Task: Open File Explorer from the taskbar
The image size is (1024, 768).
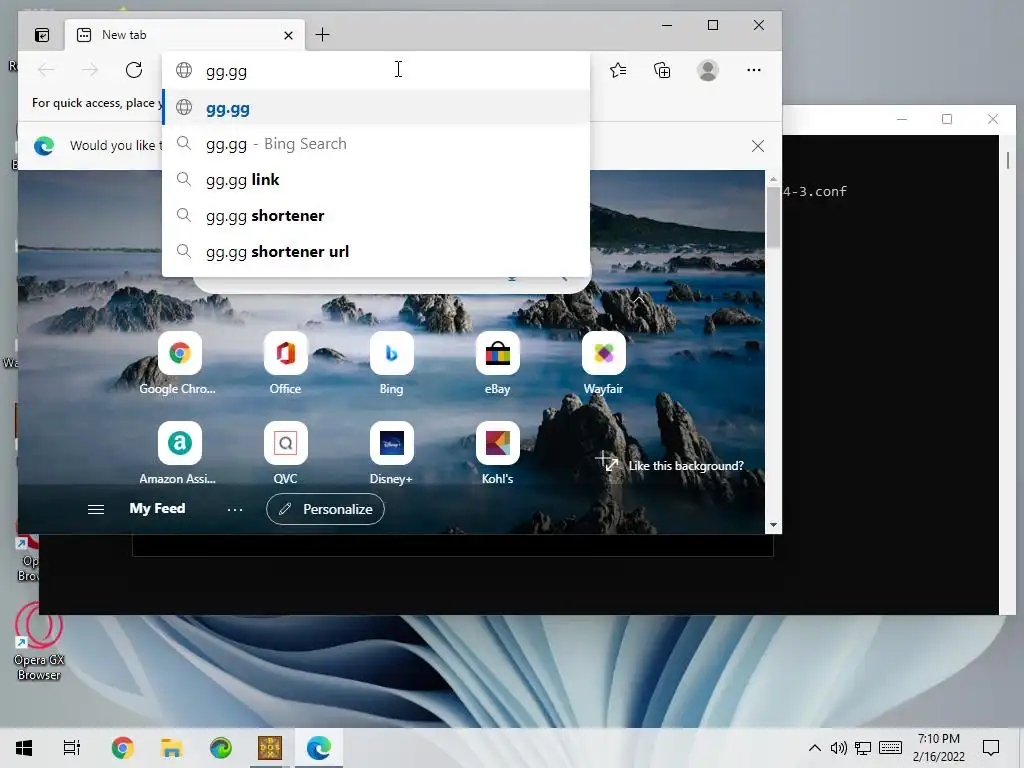Action: pos(171,748)
